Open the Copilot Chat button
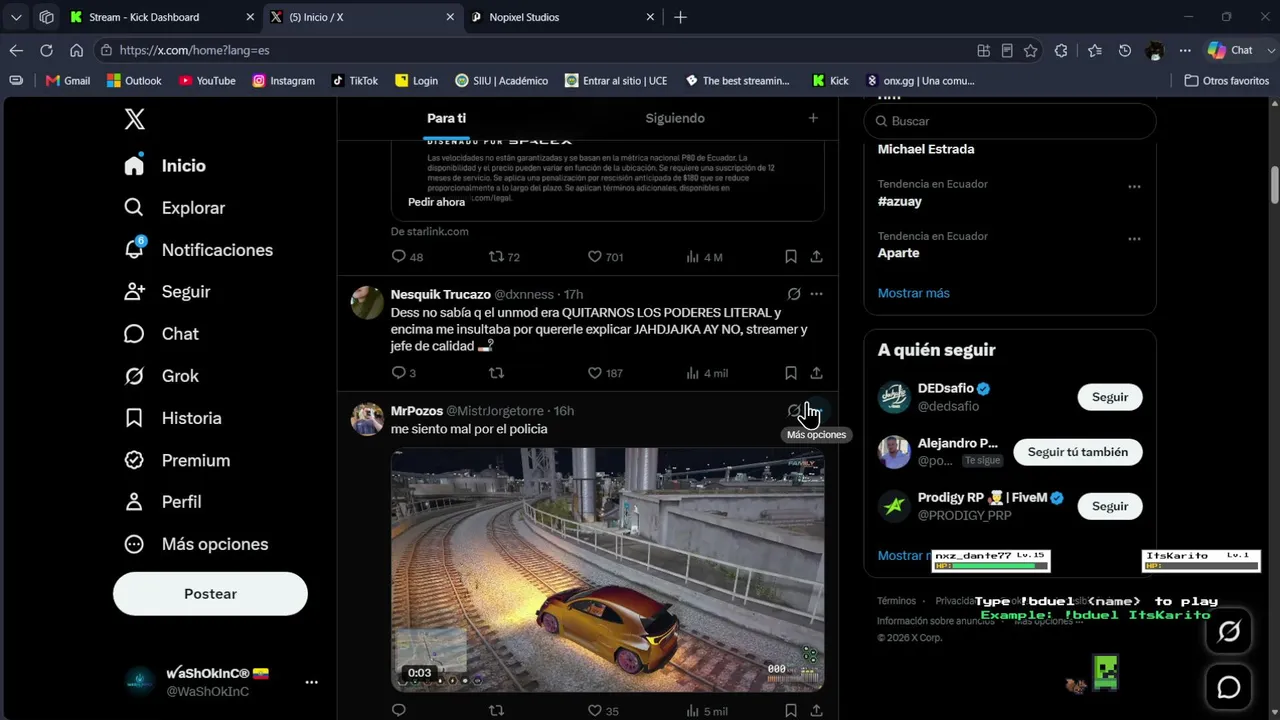 pos(1231,50)
